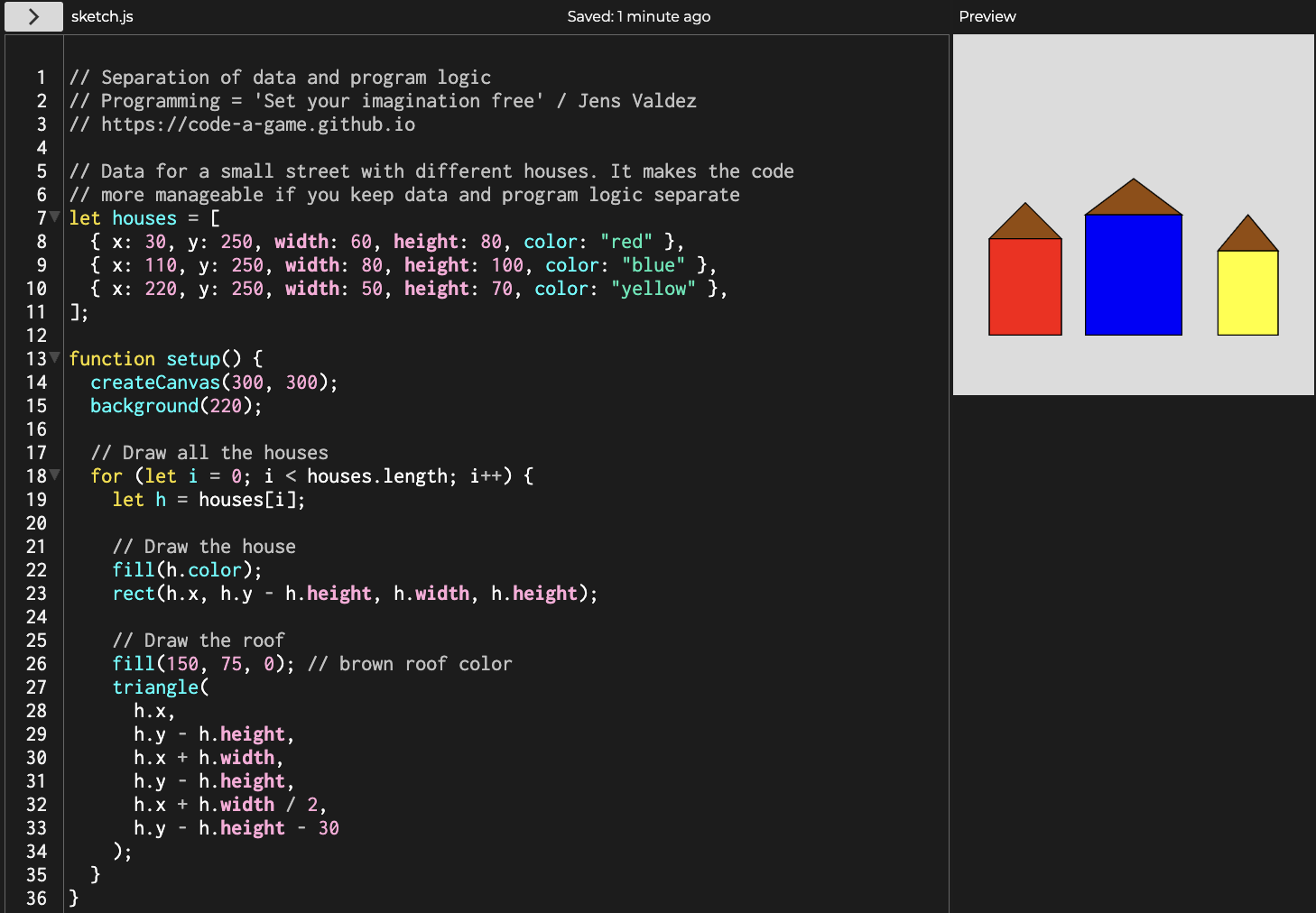Fold the setup function at line 13
Image resolution: width=1316 pixels, height=913 pixels.
(54, 358)
